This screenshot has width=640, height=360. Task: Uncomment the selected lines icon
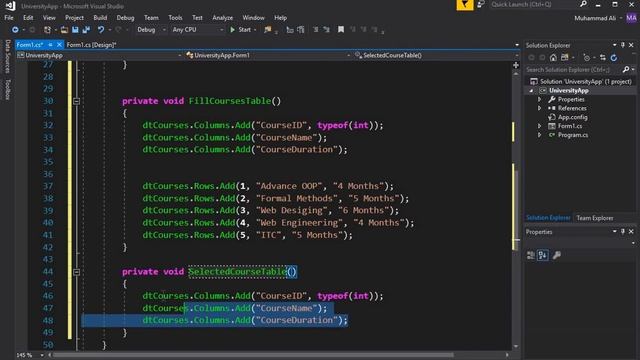[x=327, y=30]
